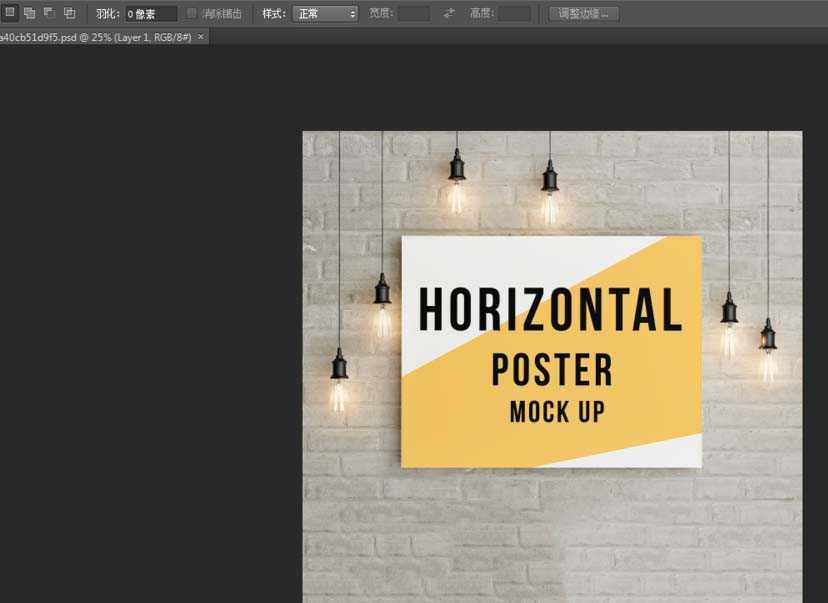Screen dimensions: 828x603
Task: Click the POSTER word on the canvas
Action: [552, 371]
